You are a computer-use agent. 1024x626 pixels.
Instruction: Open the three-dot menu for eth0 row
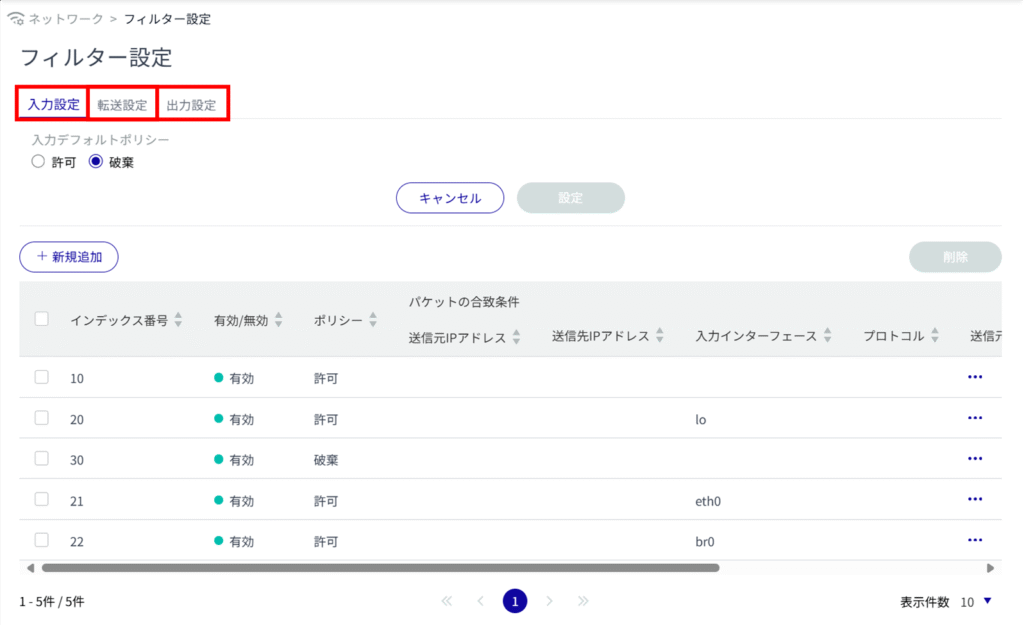[975, 499]
